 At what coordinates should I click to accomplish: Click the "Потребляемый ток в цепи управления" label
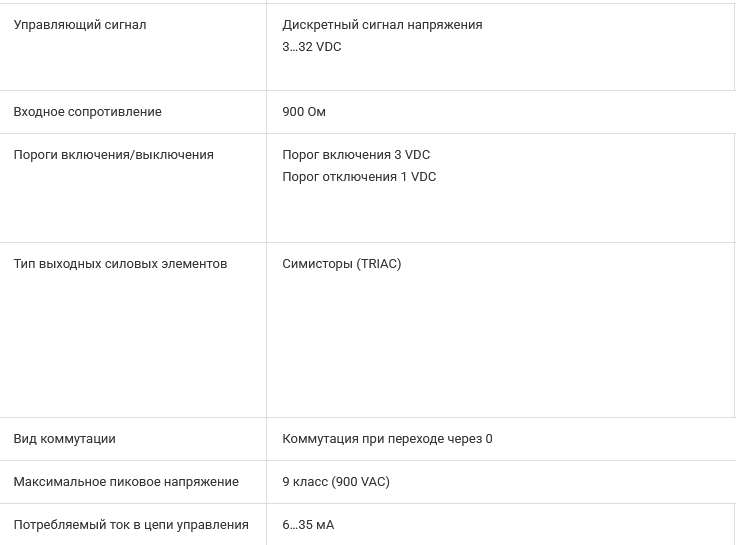tap(131, 525)
